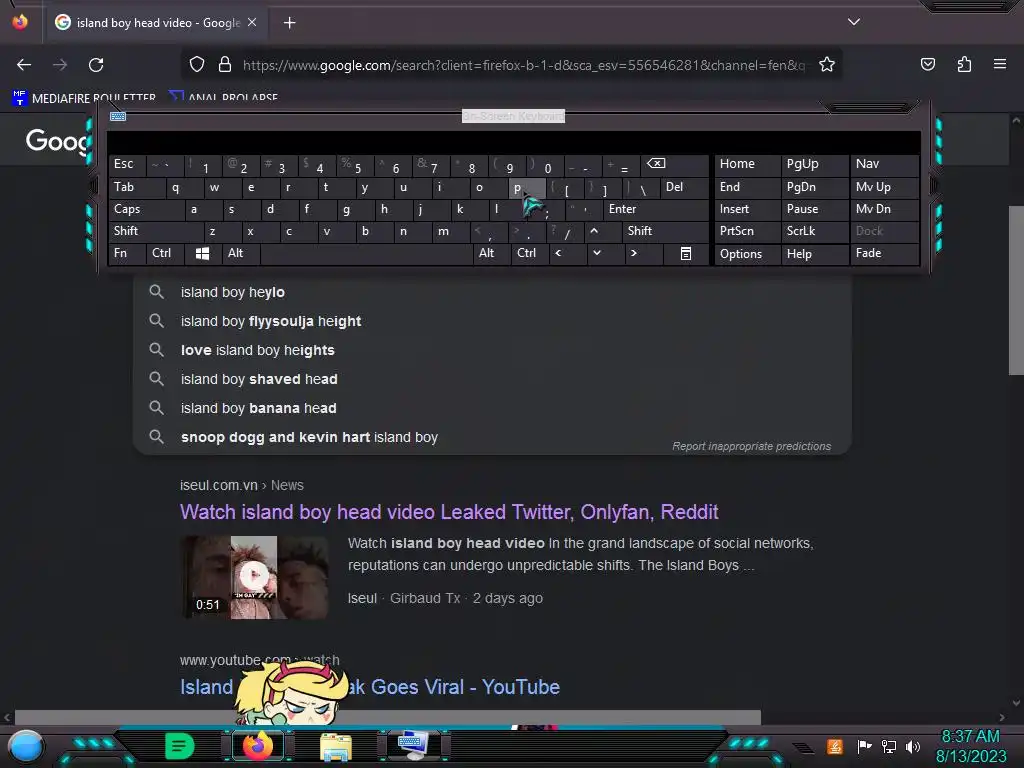Select the island boy head video tab
This screenshot has width=1024, height=768.
157,23
